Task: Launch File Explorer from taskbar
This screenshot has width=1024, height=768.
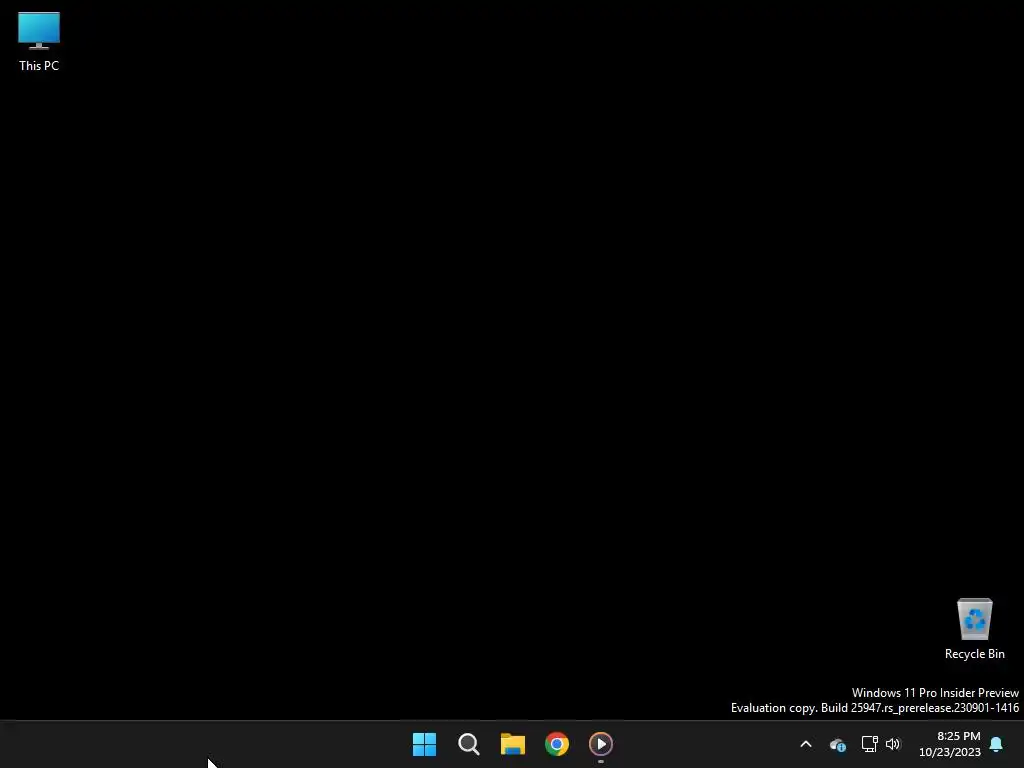Action: 513,744
